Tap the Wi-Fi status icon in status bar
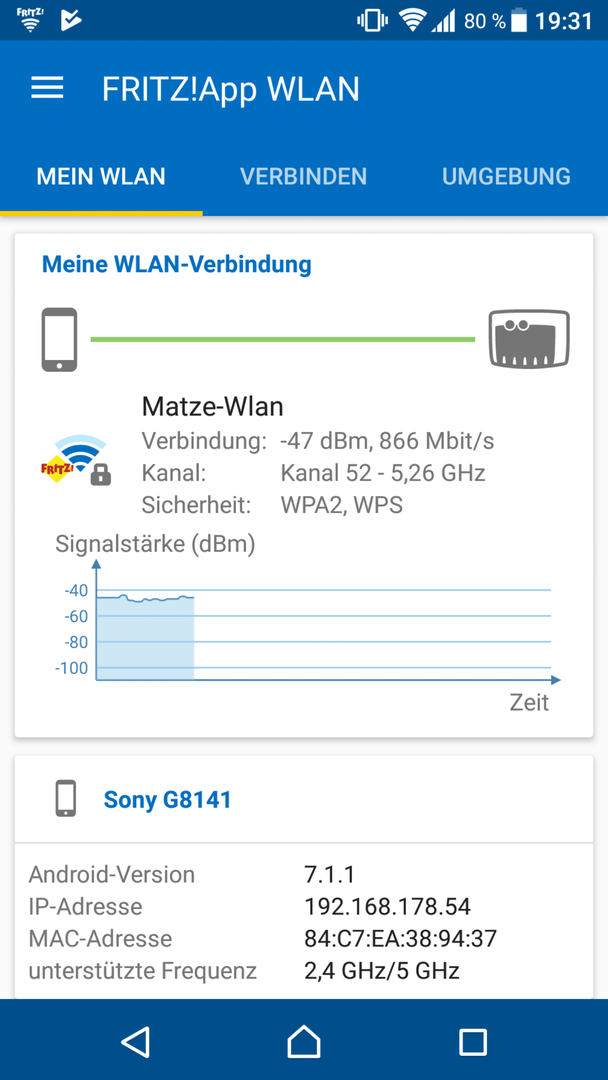This screenshot has height=1080, width=608. [x=412, y=21]
